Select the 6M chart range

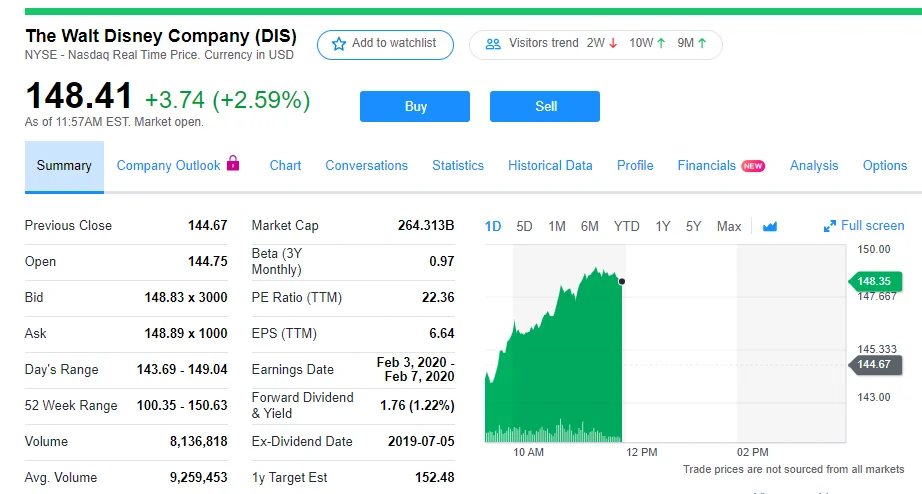pos(589,226)
